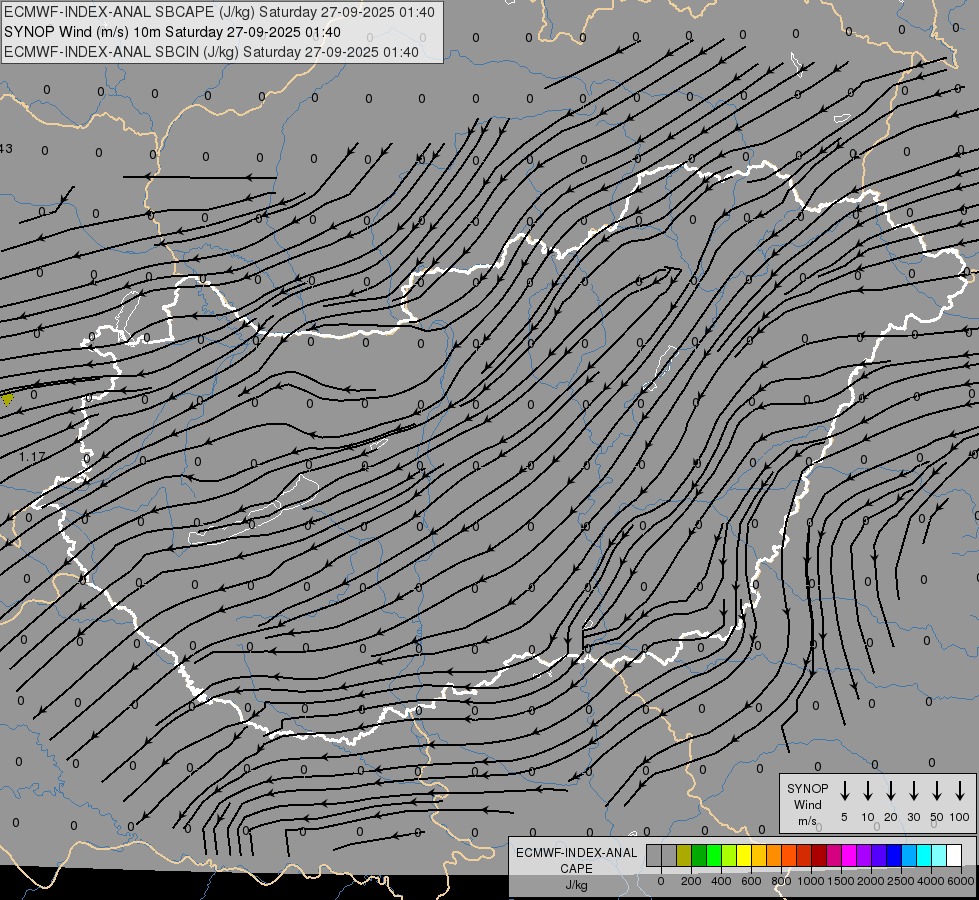Screen dimensions: 979x900
Task: Pick the bright green CAPE legend swatch
Action: pos(714,855)
